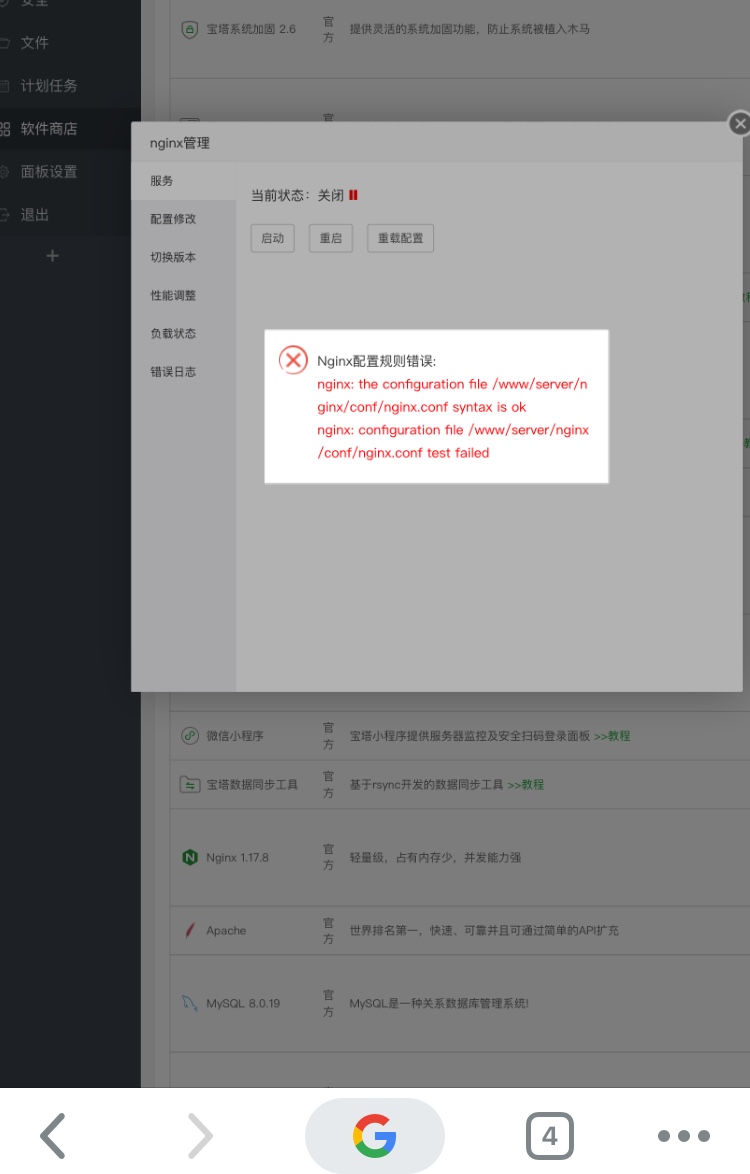
Task: Click 宝塔系统加固 2.6 name
Action: point(251,29)
